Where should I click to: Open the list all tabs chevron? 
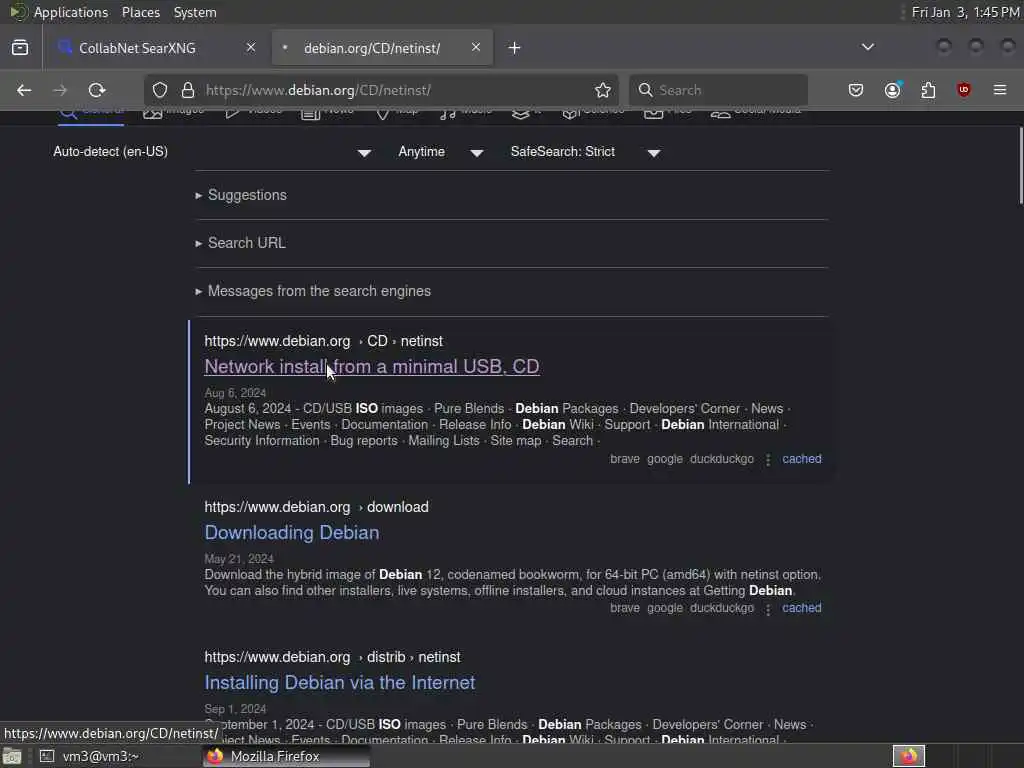click(x=868, y=48)
